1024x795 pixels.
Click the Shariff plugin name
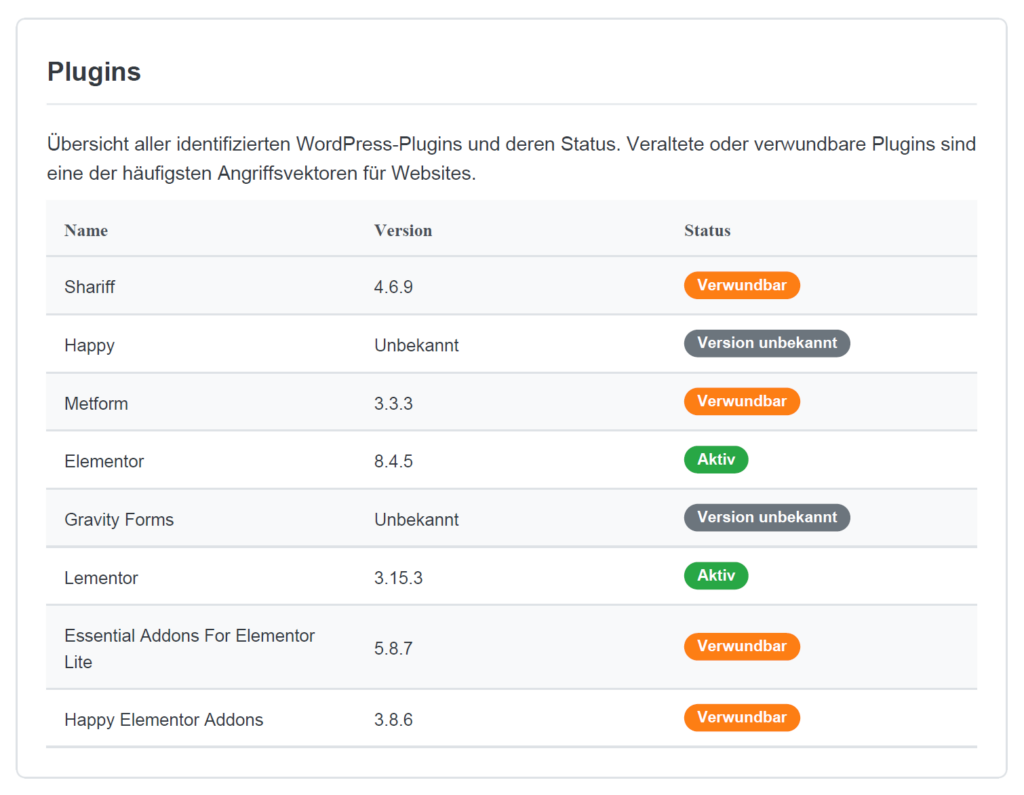pos(90,287)
